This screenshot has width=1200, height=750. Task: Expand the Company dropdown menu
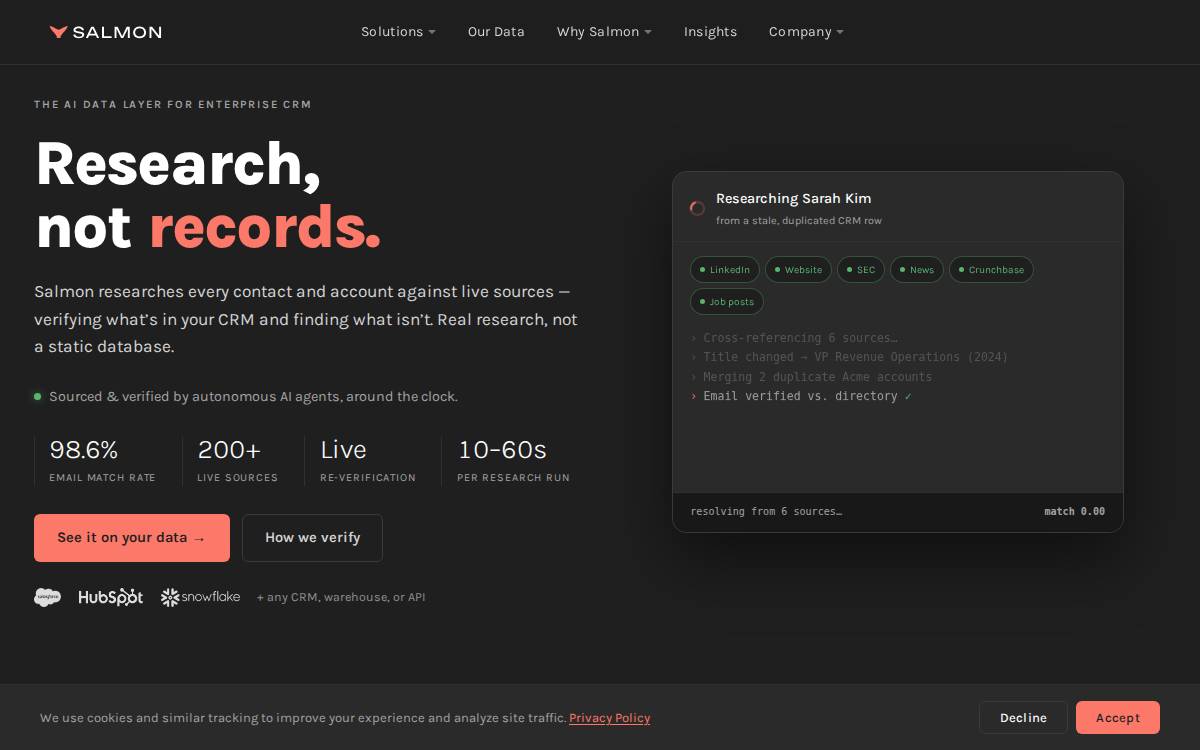[x=806, y=32]
